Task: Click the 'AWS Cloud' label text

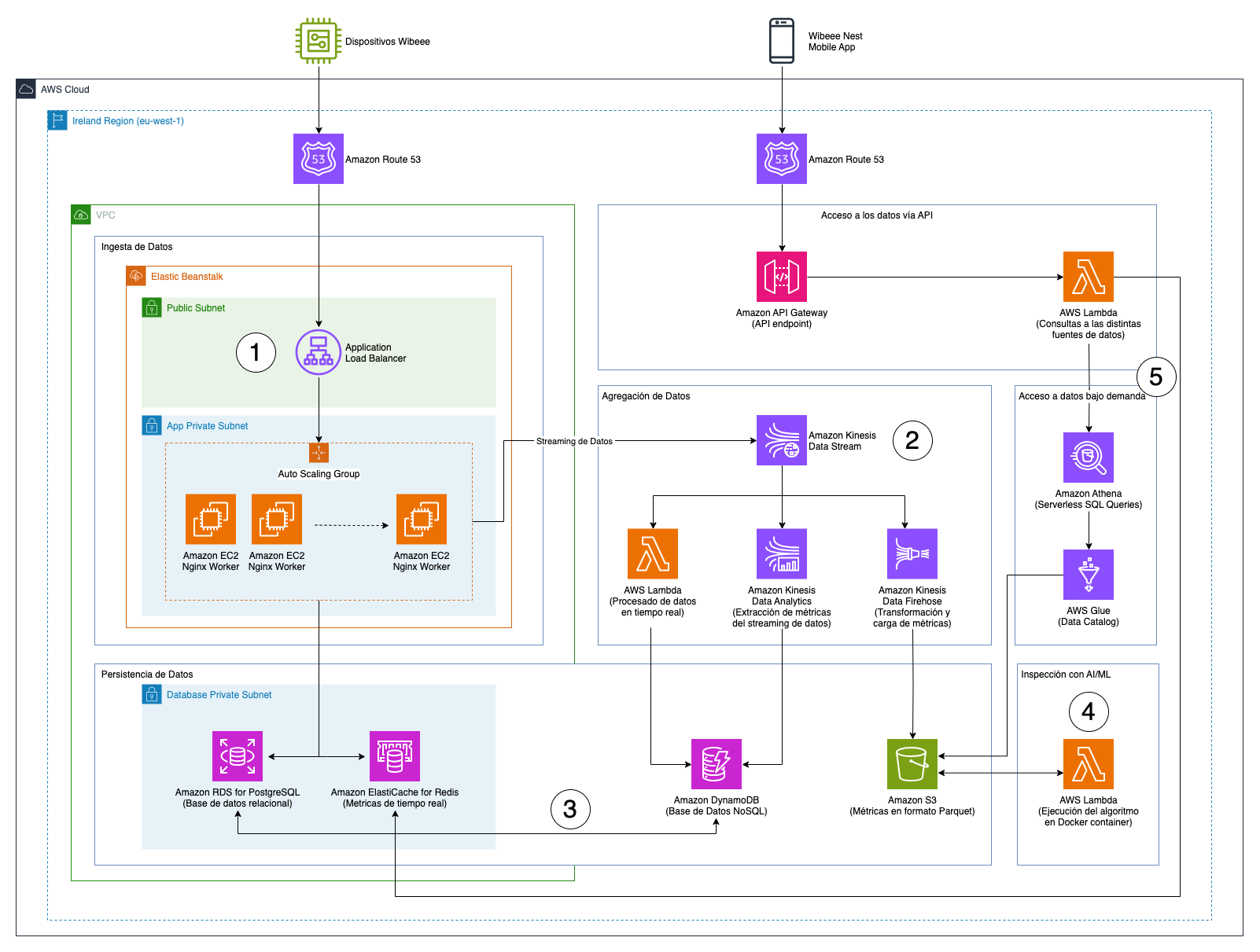Action: pyautogui.click(x=65, y=90)
